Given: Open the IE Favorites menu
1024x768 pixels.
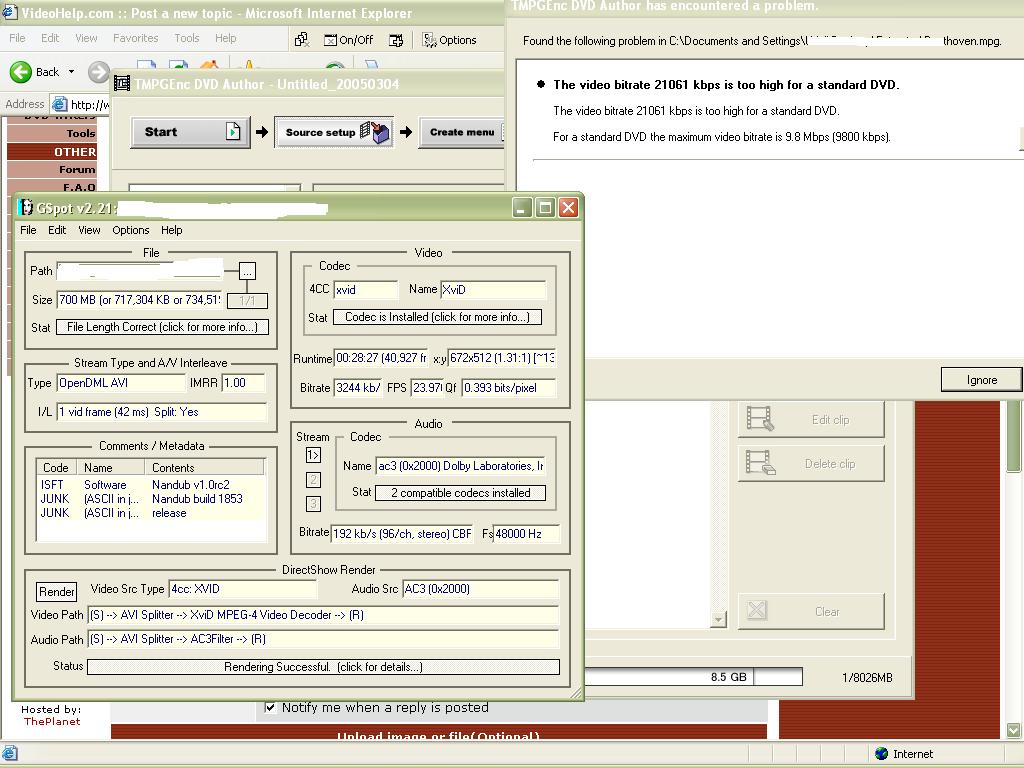Looking at the screenshot, I should click(x=135, y=38).
